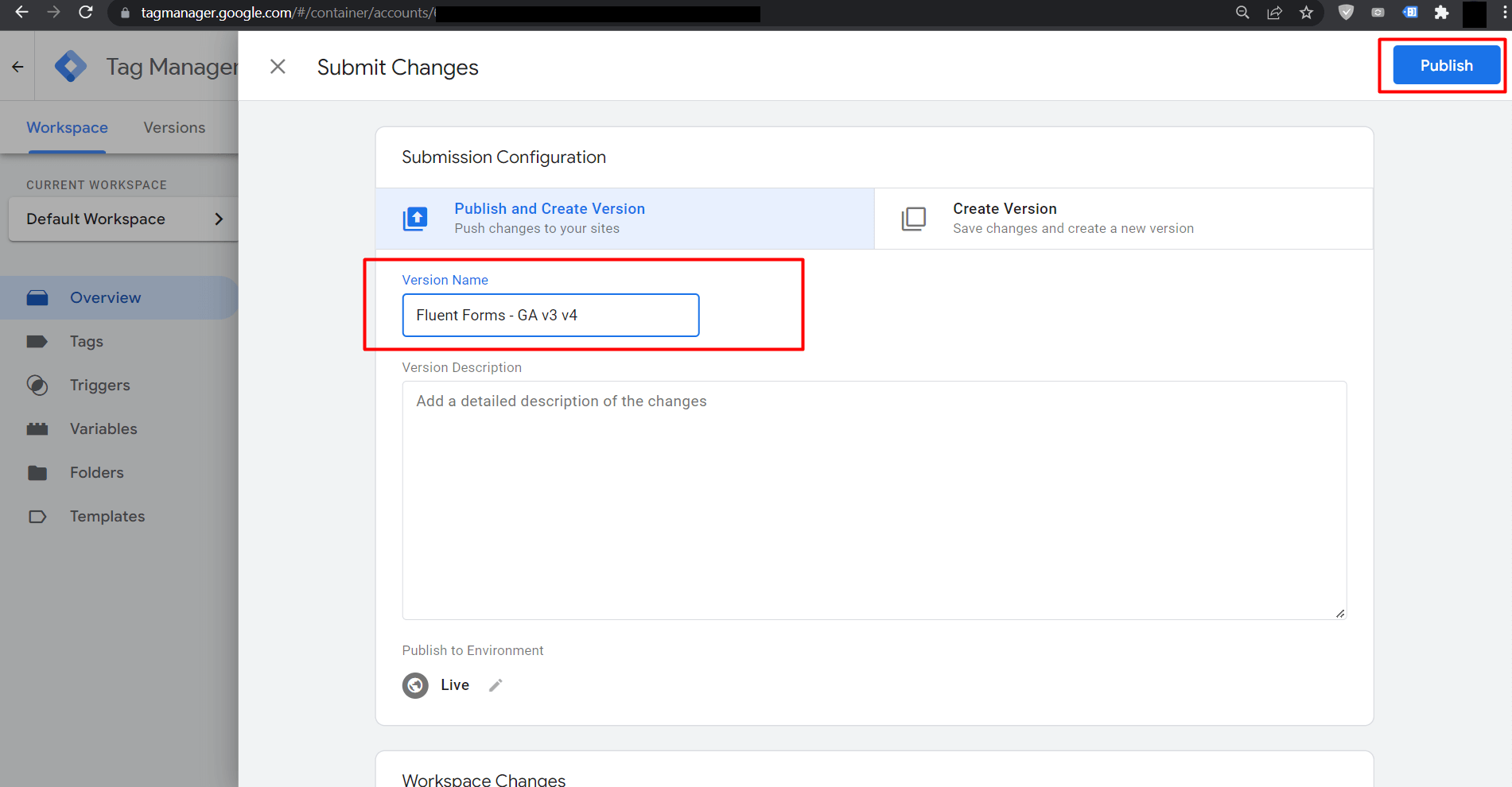Click the Live environment globe icon
Image resolution: width=1512 pixels, height=787 pixels.
(415, 685)
